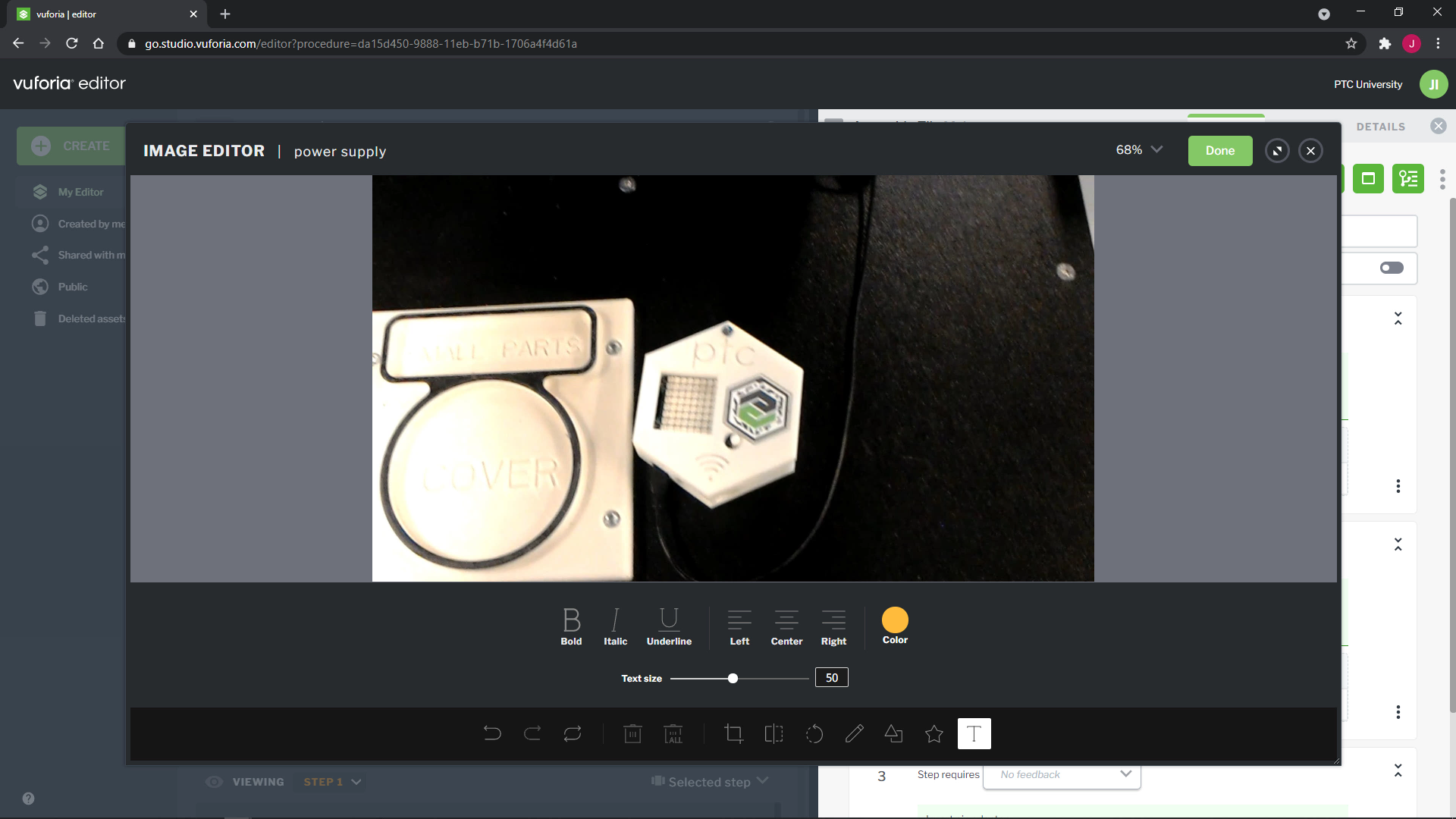Select the Shapes tool
The image size is (1456, 819).
(894, 733)
